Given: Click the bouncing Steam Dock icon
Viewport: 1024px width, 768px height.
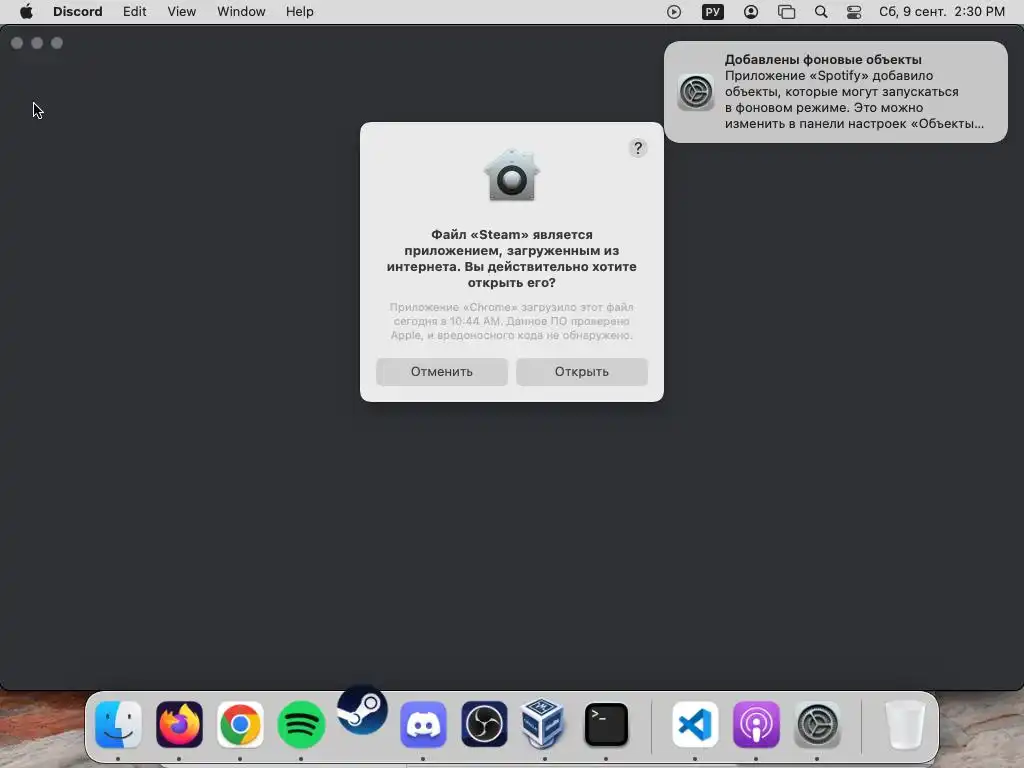Looking at the screenshot, I should click(362, 710).
